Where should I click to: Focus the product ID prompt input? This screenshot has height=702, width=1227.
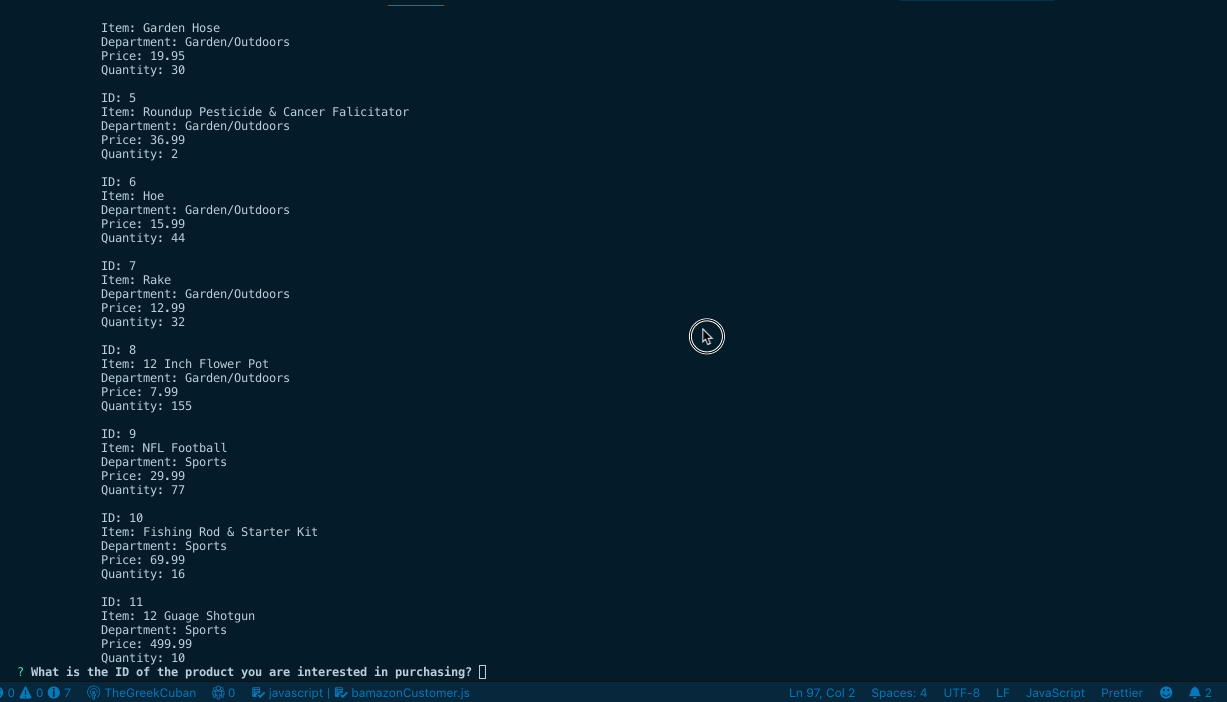(x=482, y=672)
